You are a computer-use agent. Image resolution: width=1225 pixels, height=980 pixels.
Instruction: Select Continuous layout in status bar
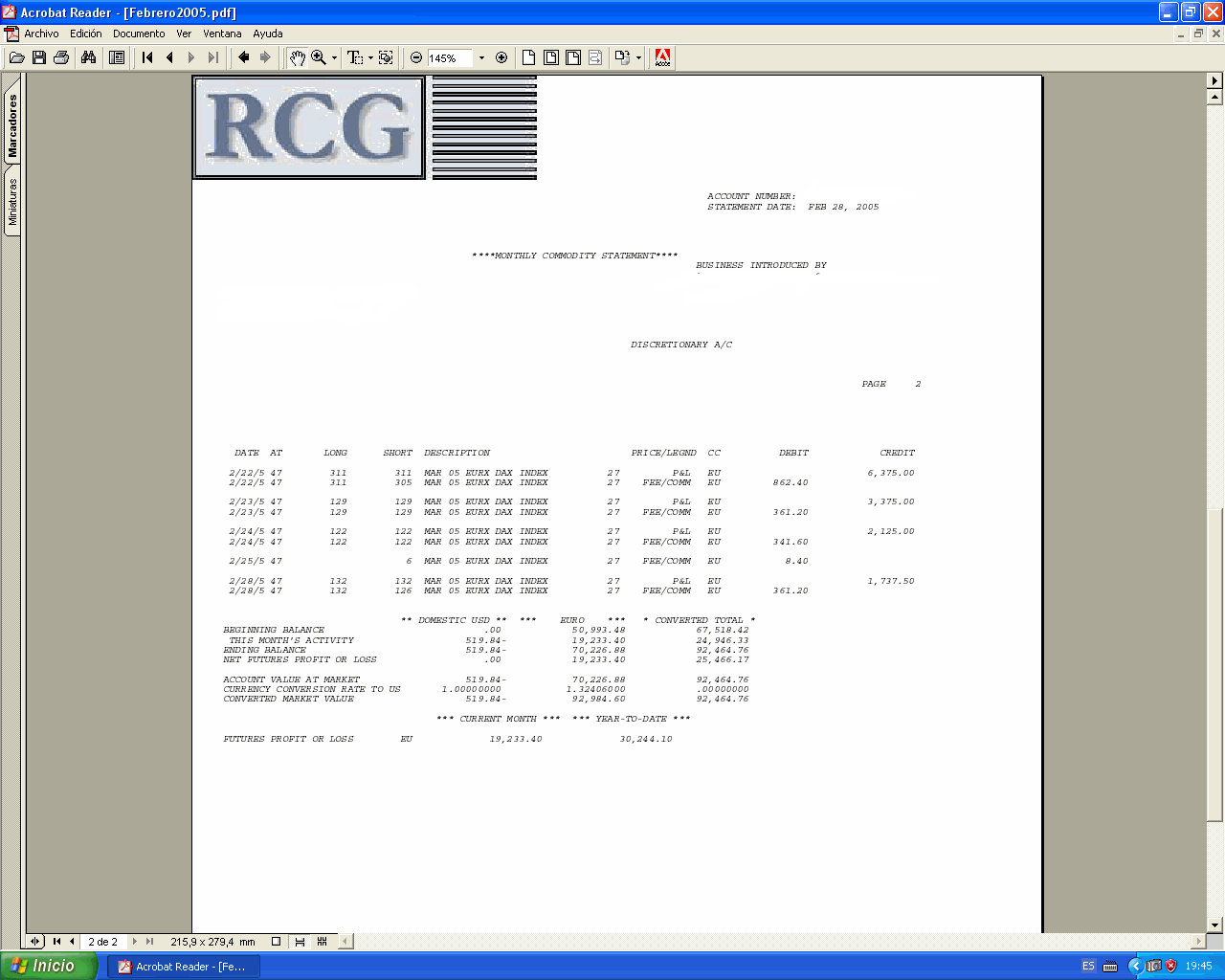(x=300, y=942)
